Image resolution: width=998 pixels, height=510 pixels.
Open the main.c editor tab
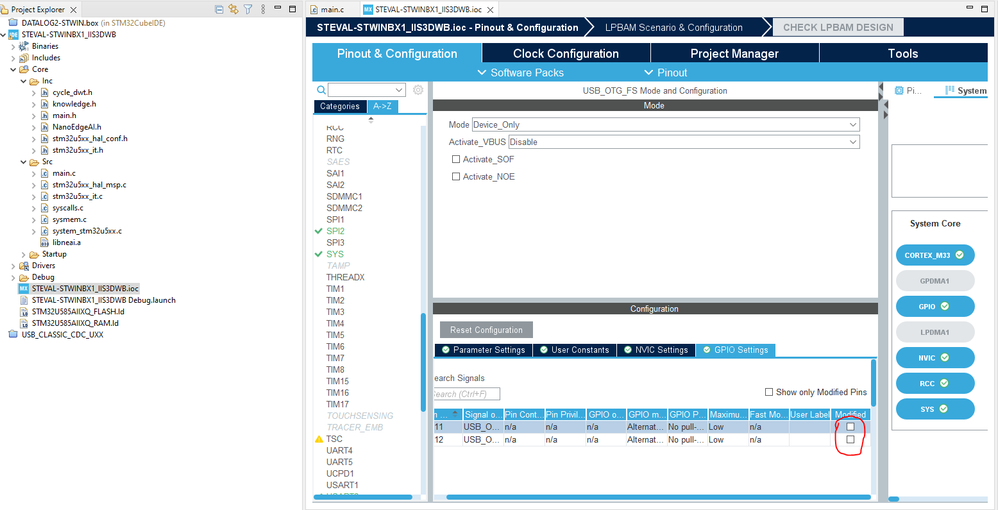[332, 10]
